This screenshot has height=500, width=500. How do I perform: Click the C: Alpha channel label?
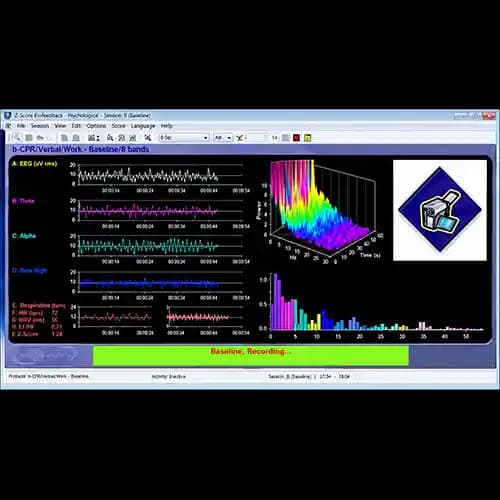click(x=24, y=236)
